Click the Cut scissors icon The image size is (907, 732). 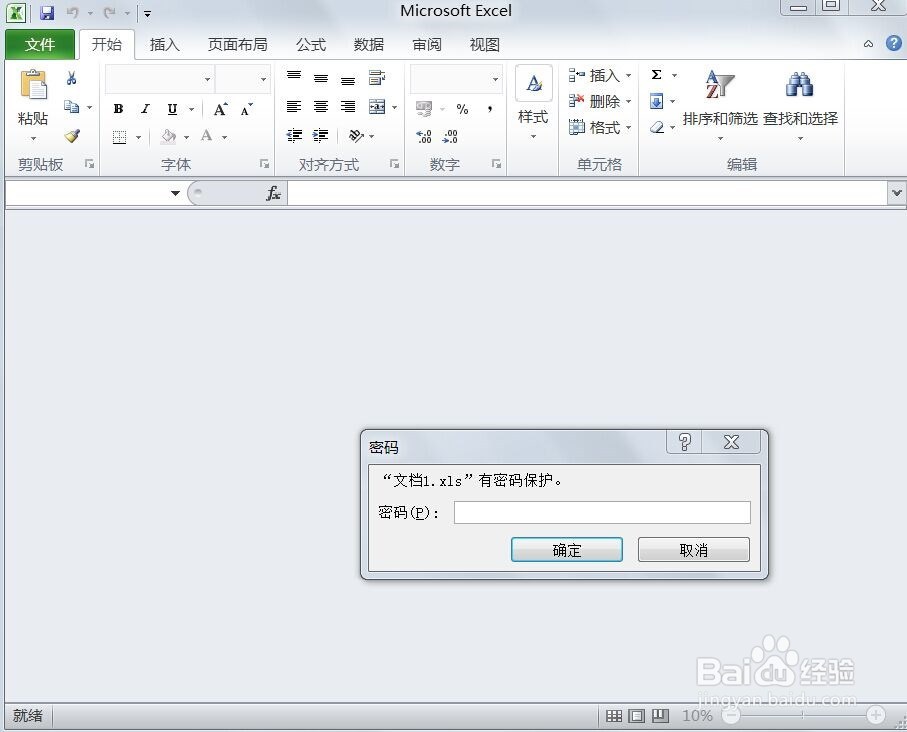click(73, 77)
